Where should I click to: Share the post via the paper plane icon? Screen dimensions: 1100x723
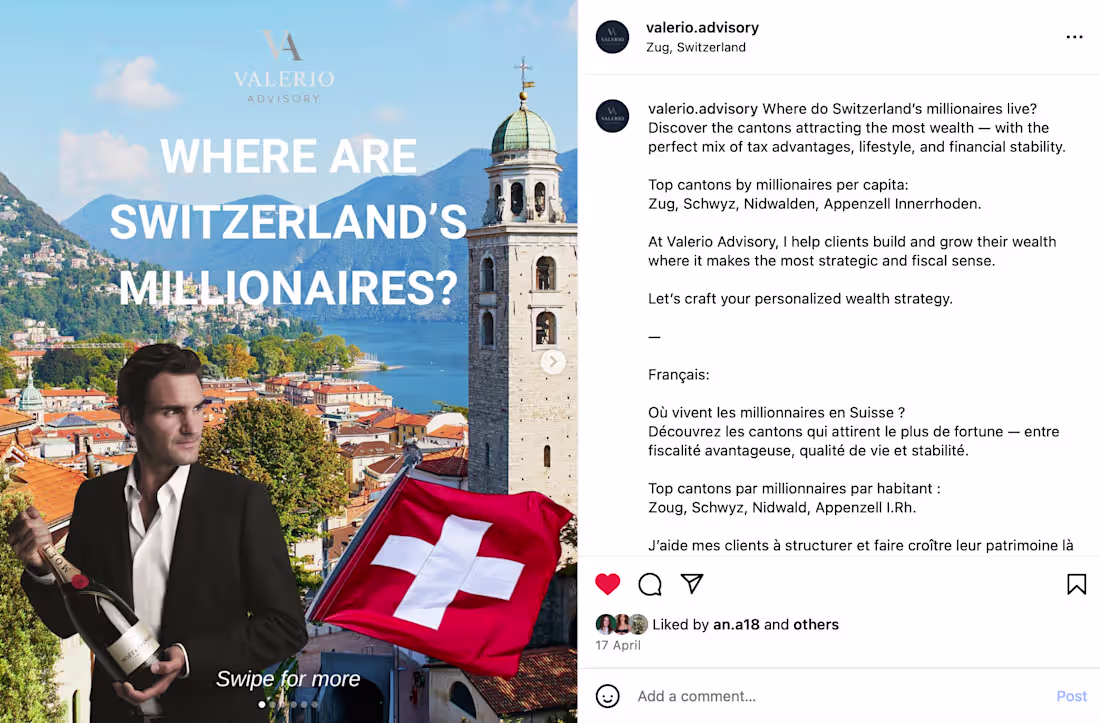[x=692, y=584]
